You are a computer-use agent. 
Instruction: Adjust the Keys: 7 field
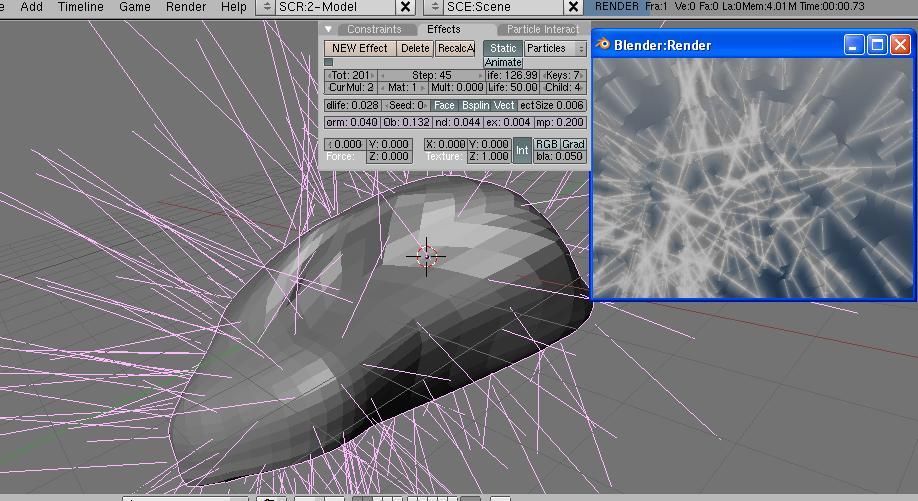563,76
